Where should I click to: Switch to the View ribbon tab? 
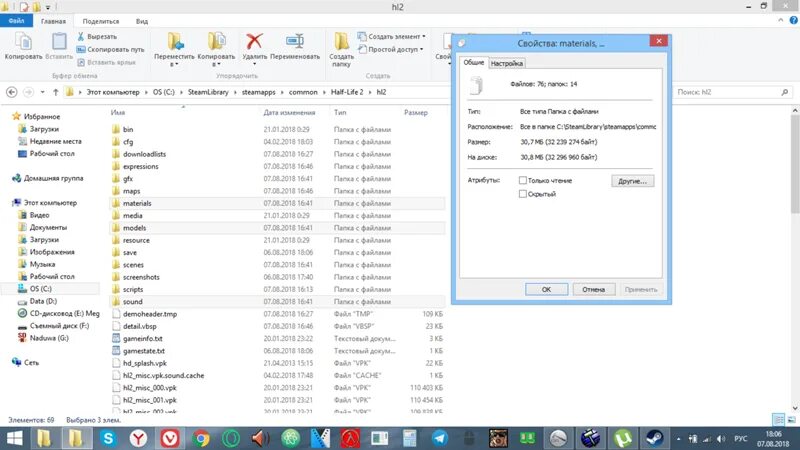pyautogui.click(x=142, y=21)
